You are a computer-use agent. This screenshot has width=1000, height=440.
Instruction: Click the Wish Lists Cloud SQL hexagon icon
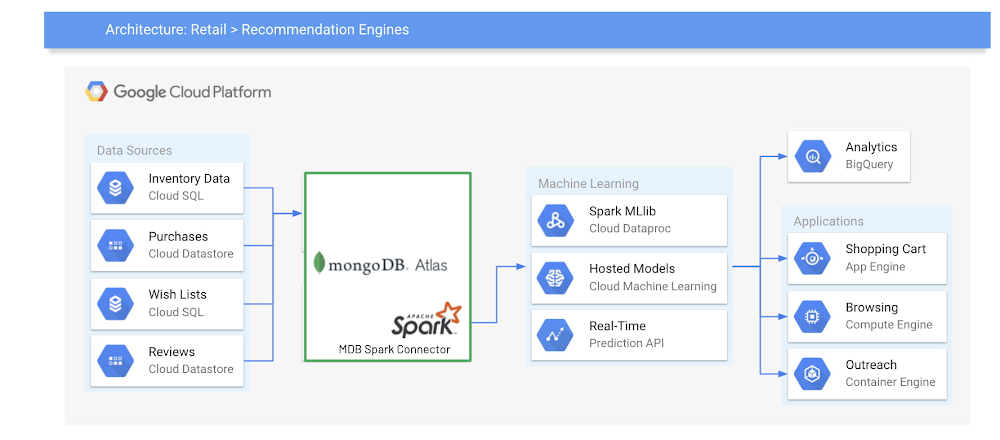click(x=115, y=303)
